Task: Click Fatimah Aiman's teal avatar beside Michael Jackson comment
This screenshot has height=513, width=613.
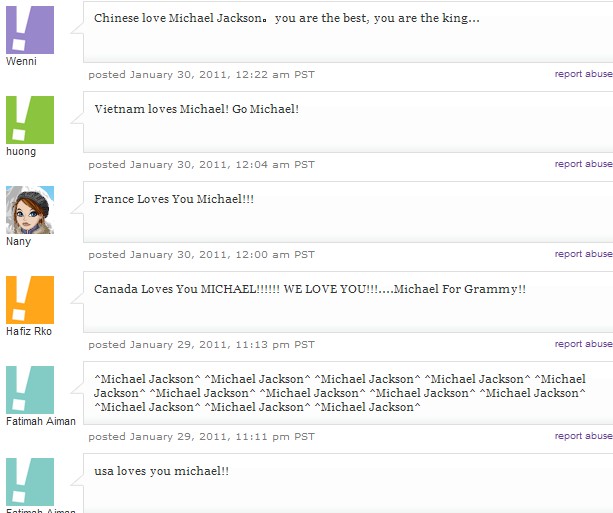Action: click(30, 390)
